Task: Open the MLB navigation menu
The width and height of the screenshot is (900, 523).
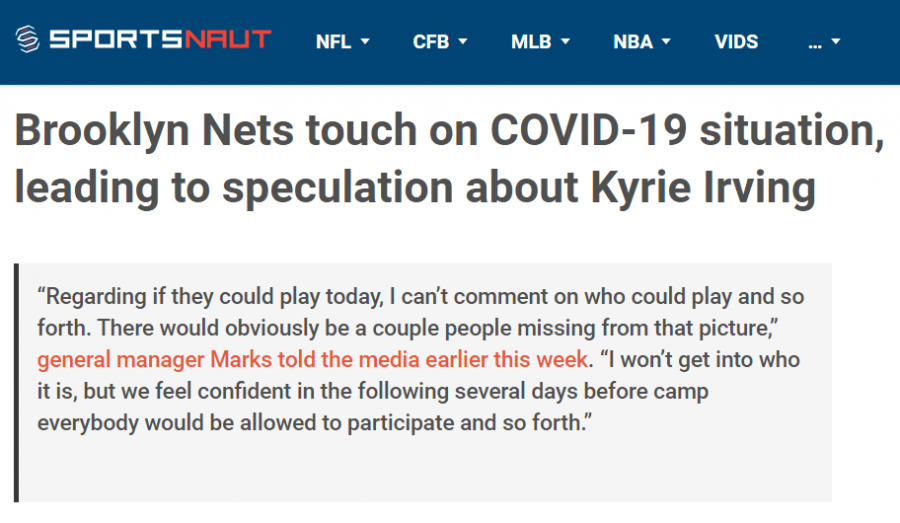Action: (531, 42)
